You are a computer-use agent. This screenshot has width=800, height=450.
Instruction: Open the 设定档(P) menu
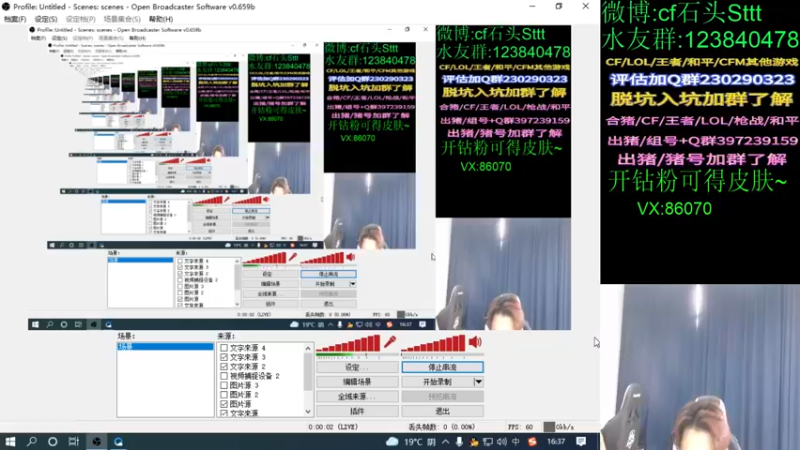80,19
